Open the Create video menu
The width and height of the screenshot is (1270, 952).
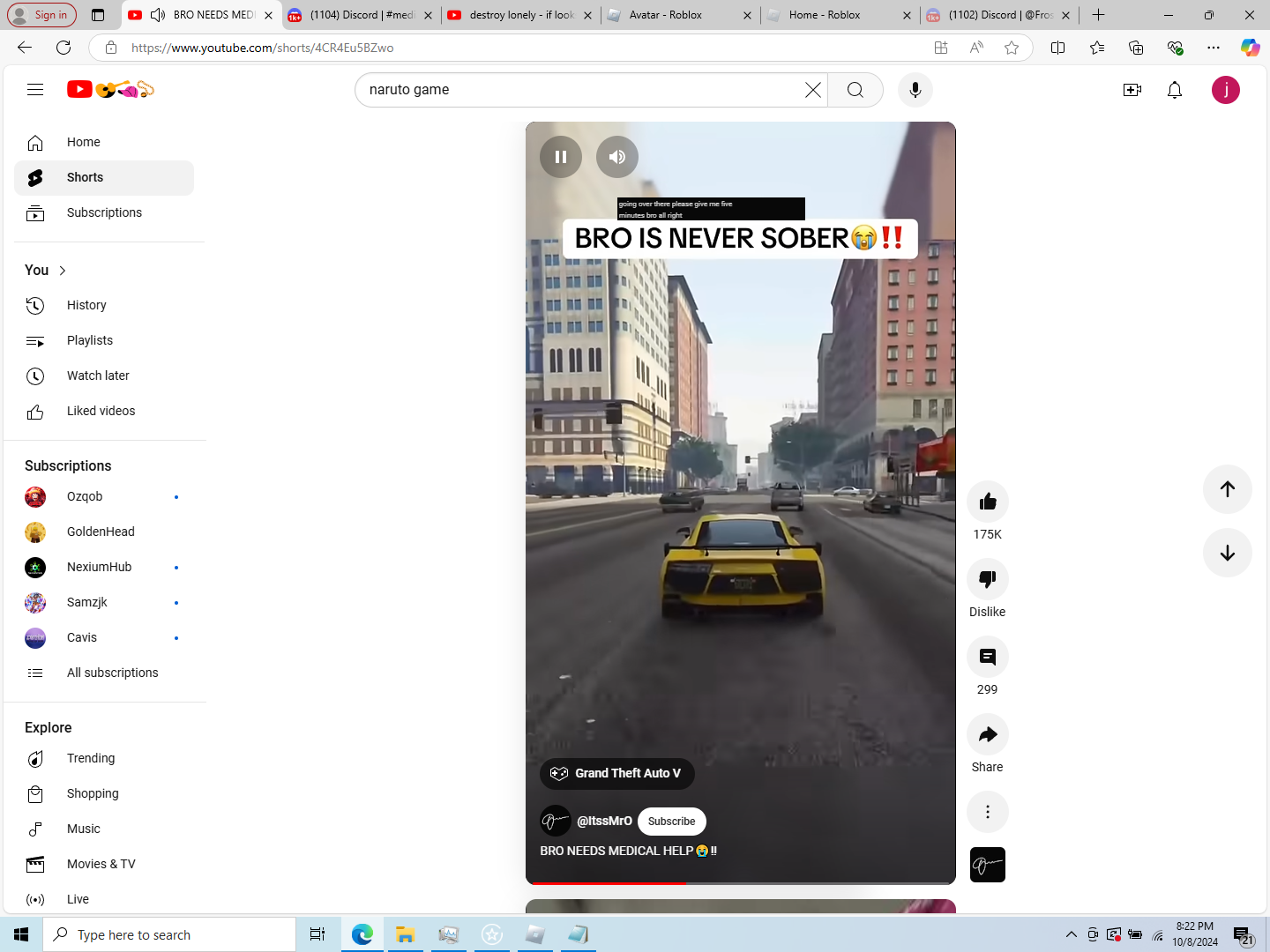click(x=1132, y=90)
